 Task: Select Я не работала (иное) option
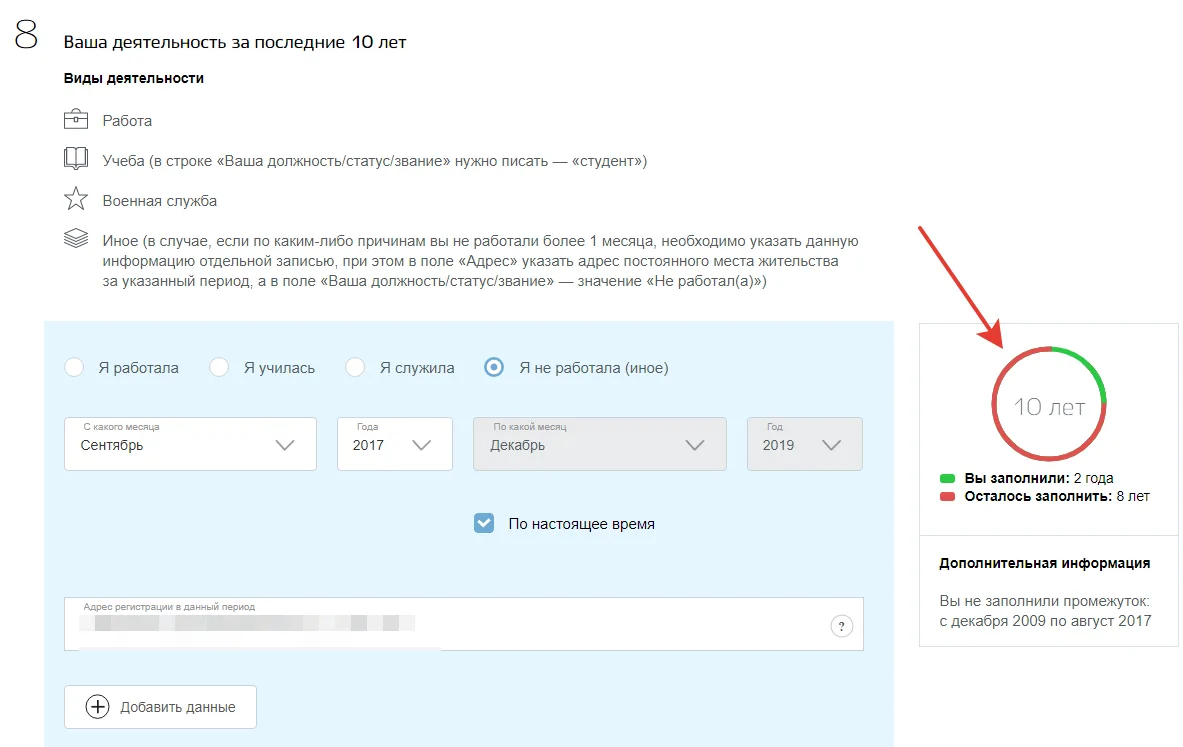493,367
